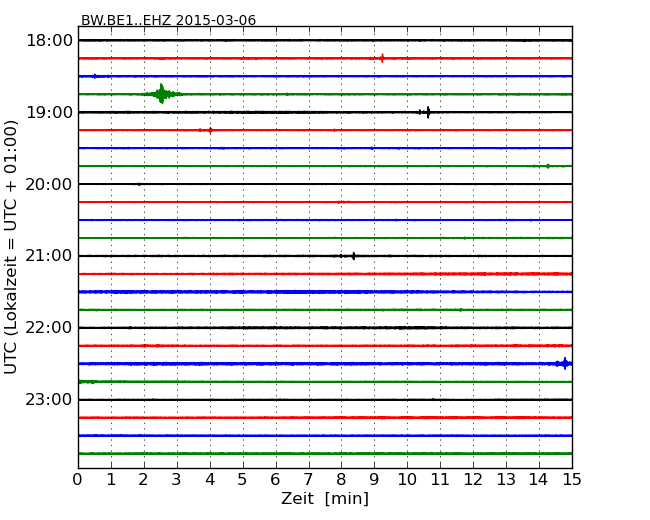
Task: Click the black spike on the 21:00 trace
Action: (x=353, y=256)
